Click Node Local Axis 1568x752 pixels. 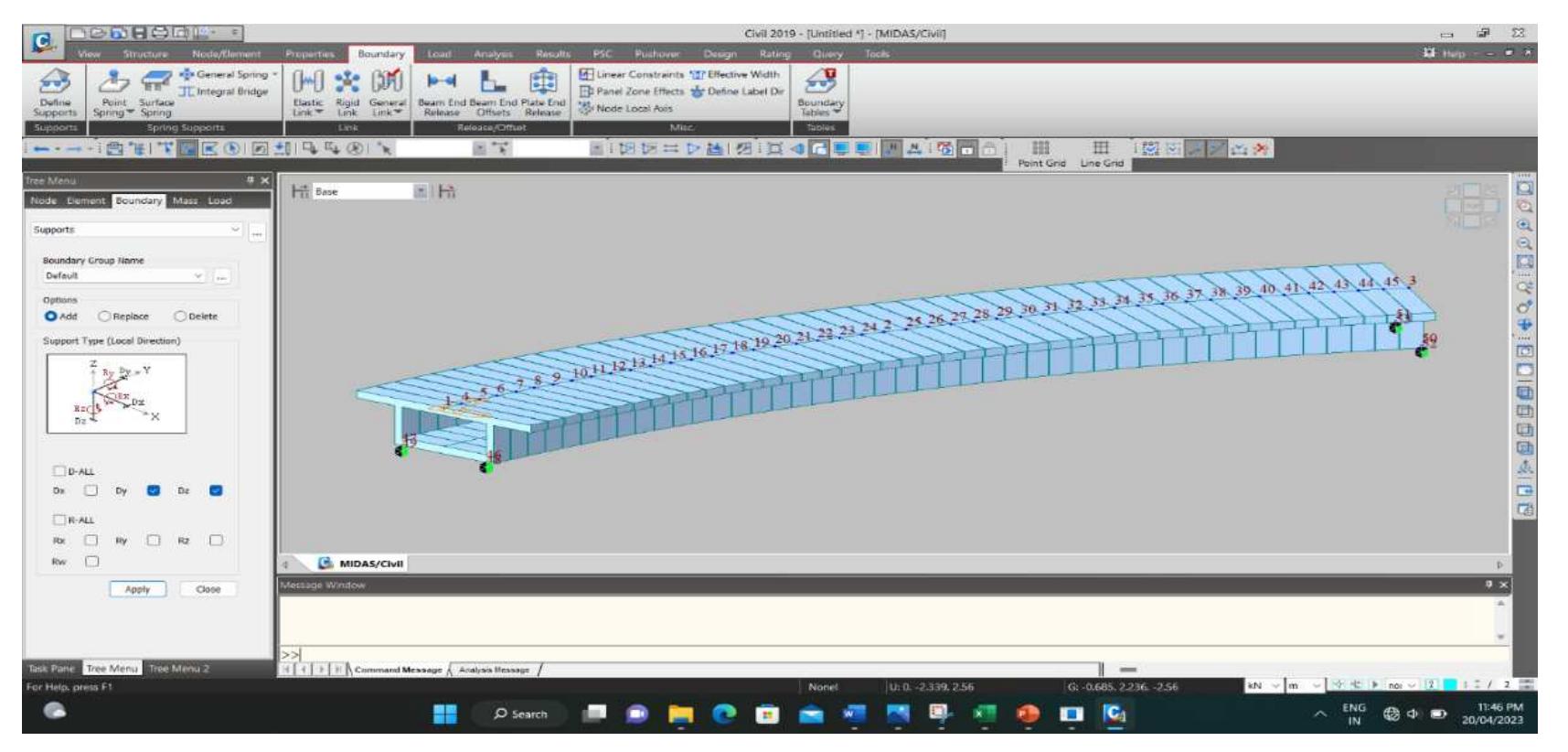click(626, 108)
